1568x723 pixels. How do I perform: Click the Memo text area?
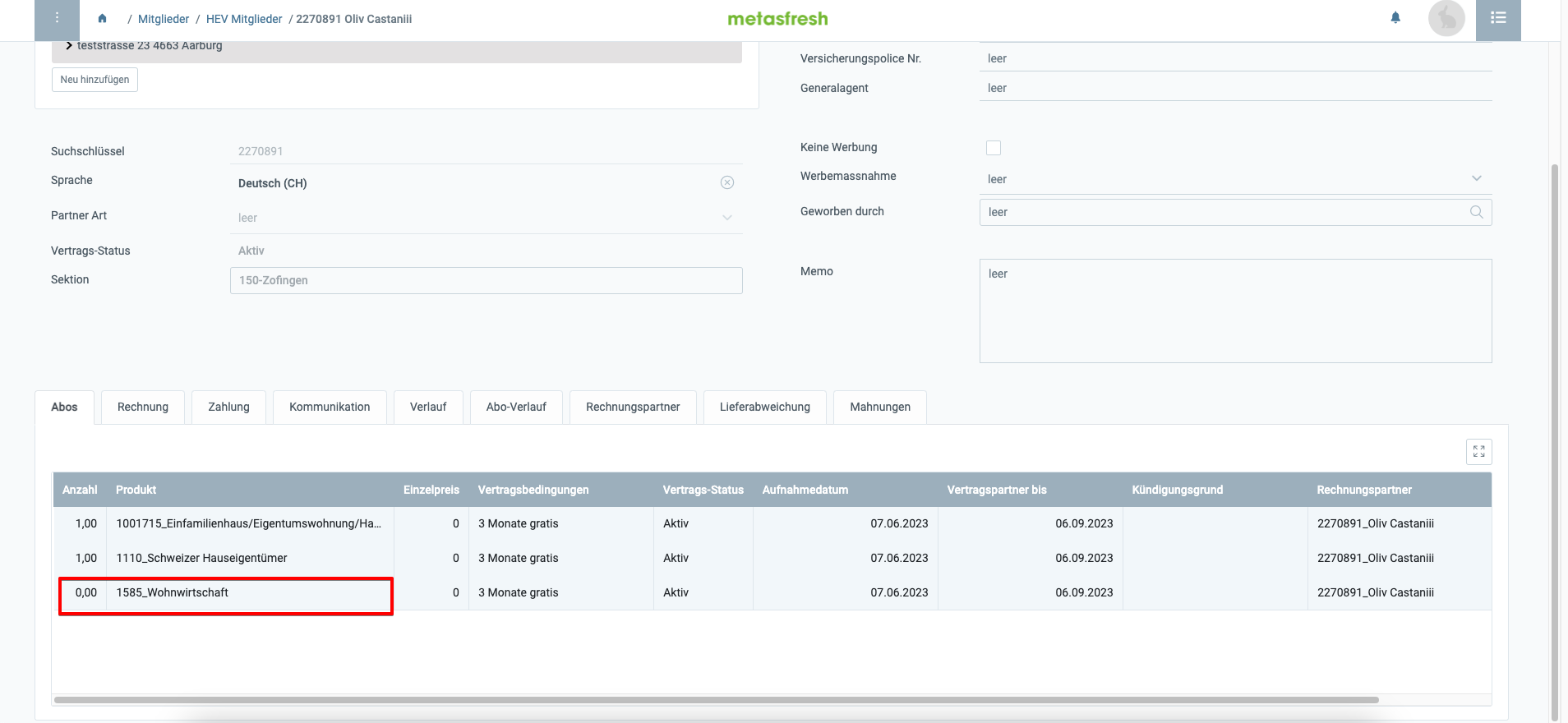tap(1236, 311)
